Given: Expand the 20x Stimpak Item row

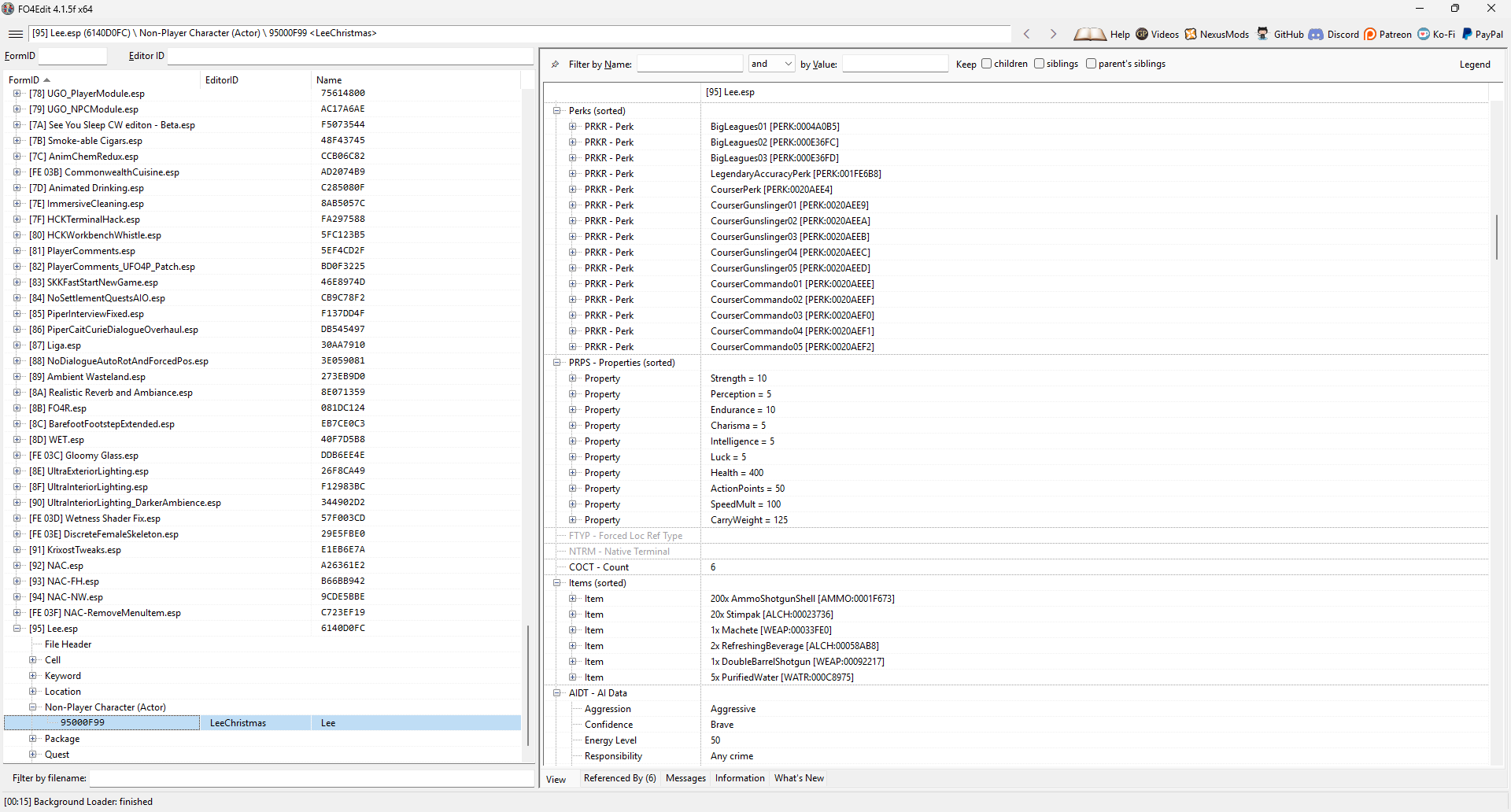Looking at the screenshot, I should 573,615.
